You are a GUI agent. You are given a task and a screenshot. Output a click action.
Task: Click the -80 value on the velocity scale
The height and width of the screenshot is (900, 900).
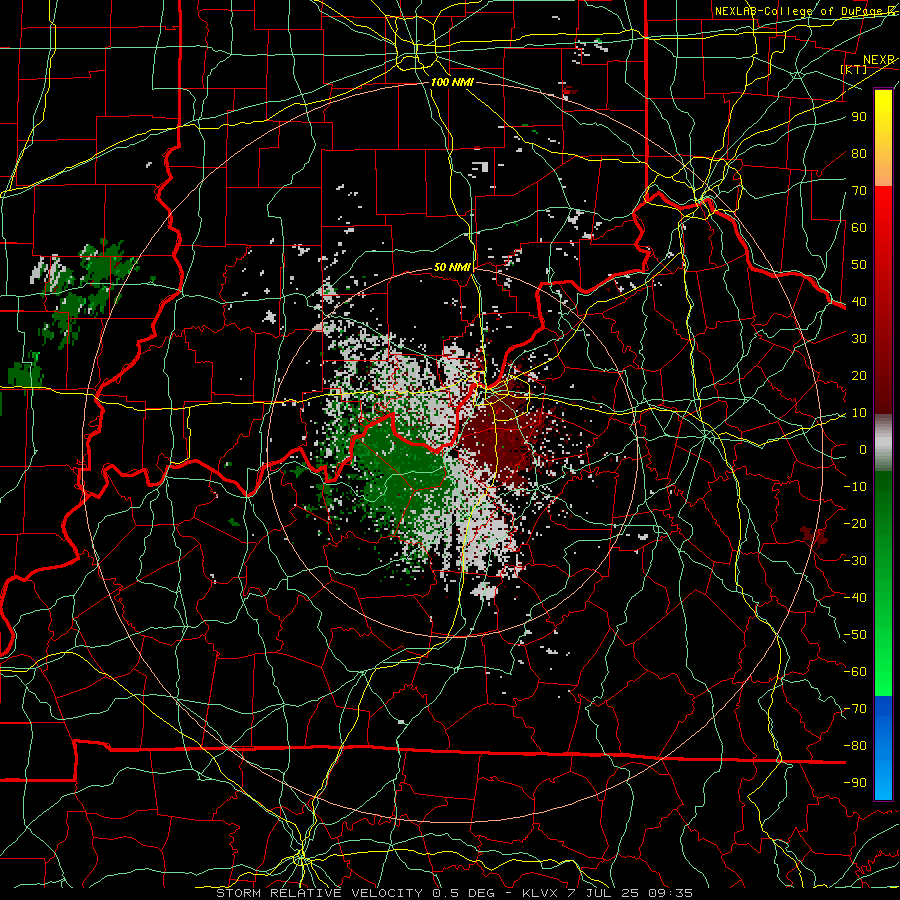pyautogui.click(x=855, y=746)
